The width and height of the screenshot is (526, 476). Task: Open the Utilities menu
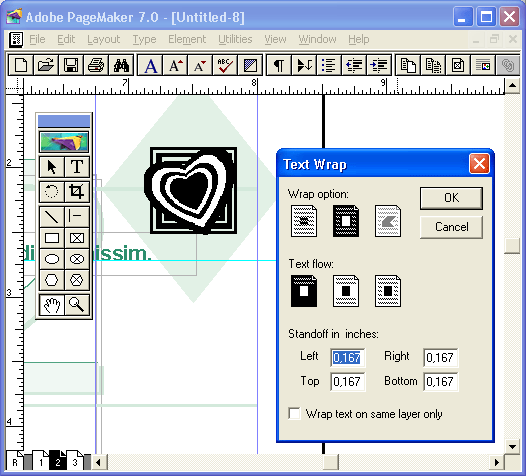[x=235, y=39]
